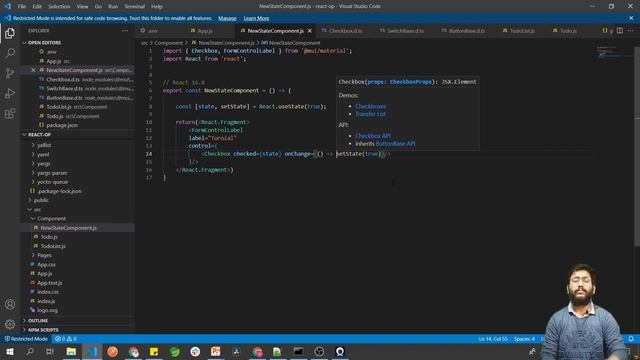Open the Edit menu
The height and width of the screenshot is (360, 640).
[x=37, y=6]
